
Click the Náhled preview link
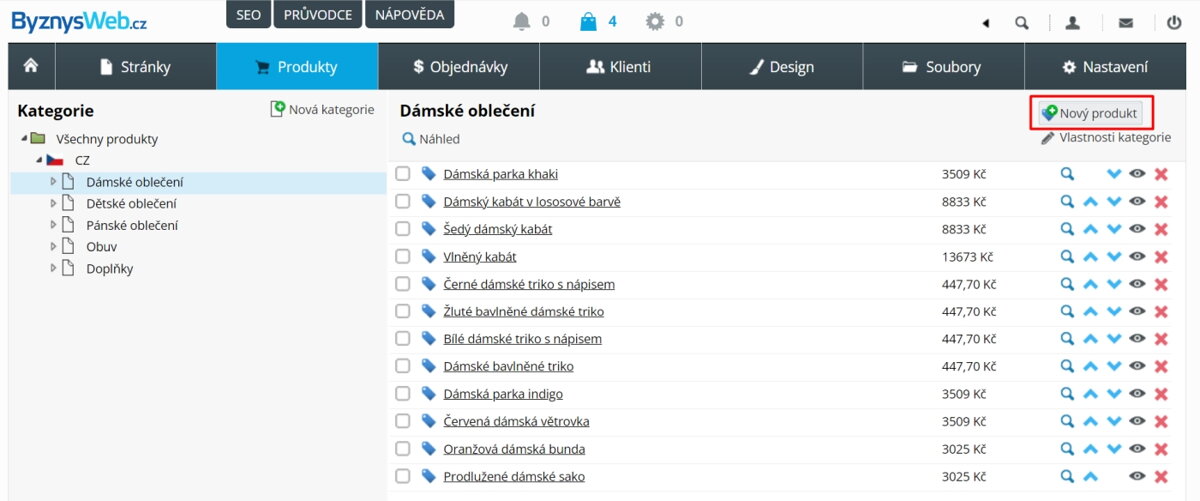click(x=431, y=139)
